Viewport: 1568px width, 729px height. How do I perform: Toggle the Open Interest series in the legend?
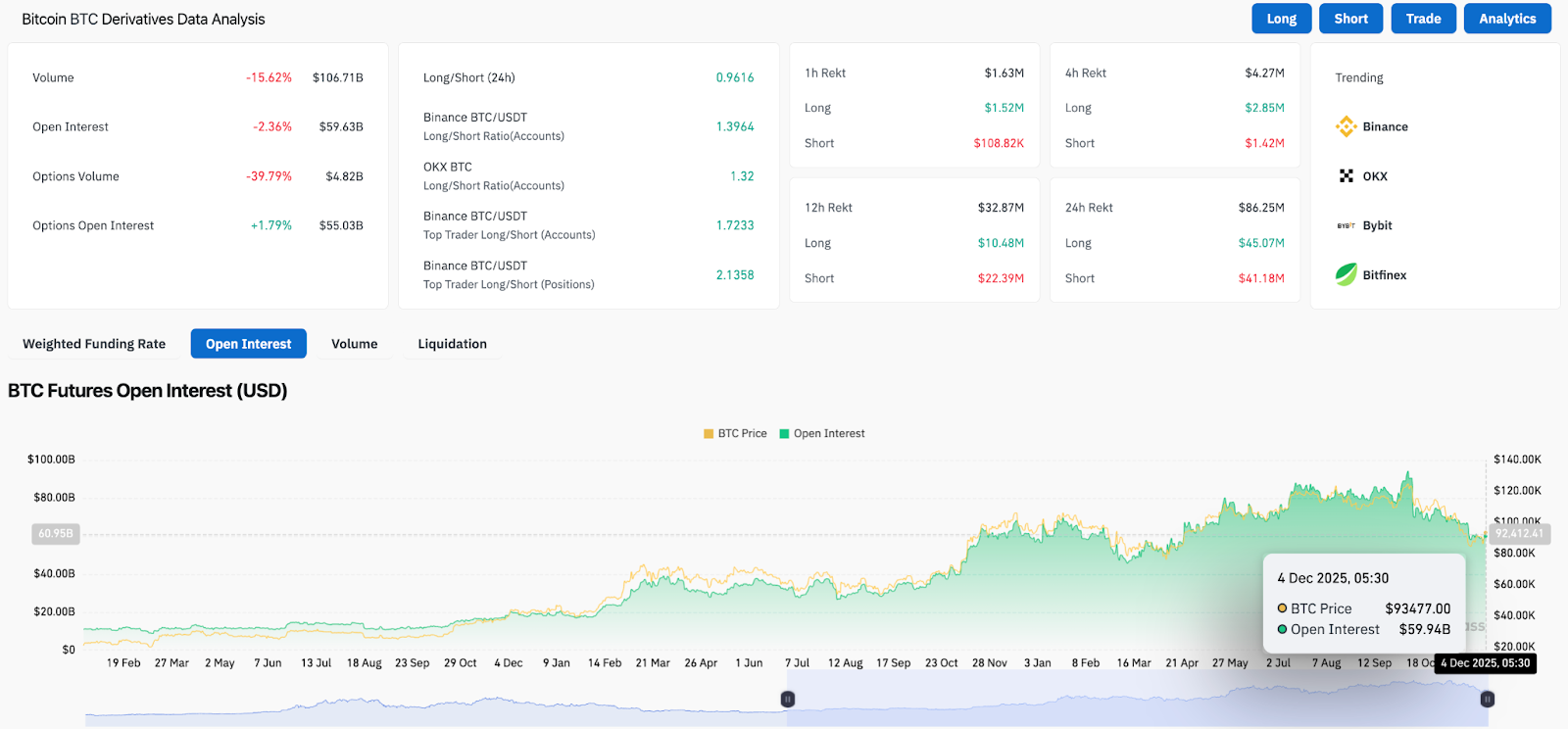821,433
